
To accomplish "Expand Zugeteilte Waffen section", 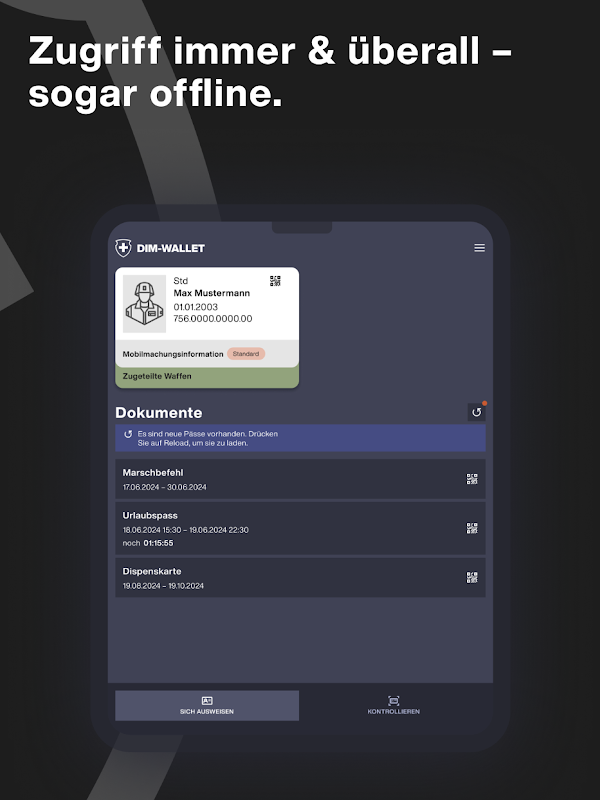I will click(207, 377).
